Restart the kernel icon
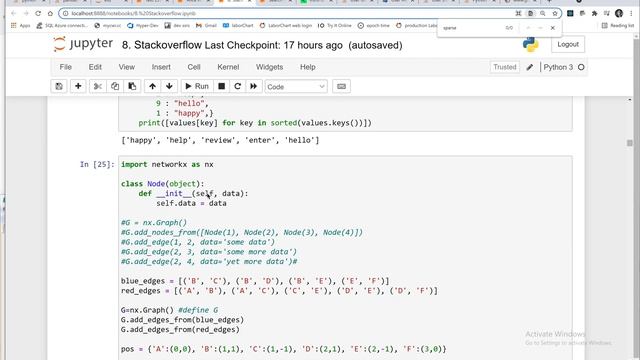The width and height of the screenshot is (640, 360). coord(238,87)
